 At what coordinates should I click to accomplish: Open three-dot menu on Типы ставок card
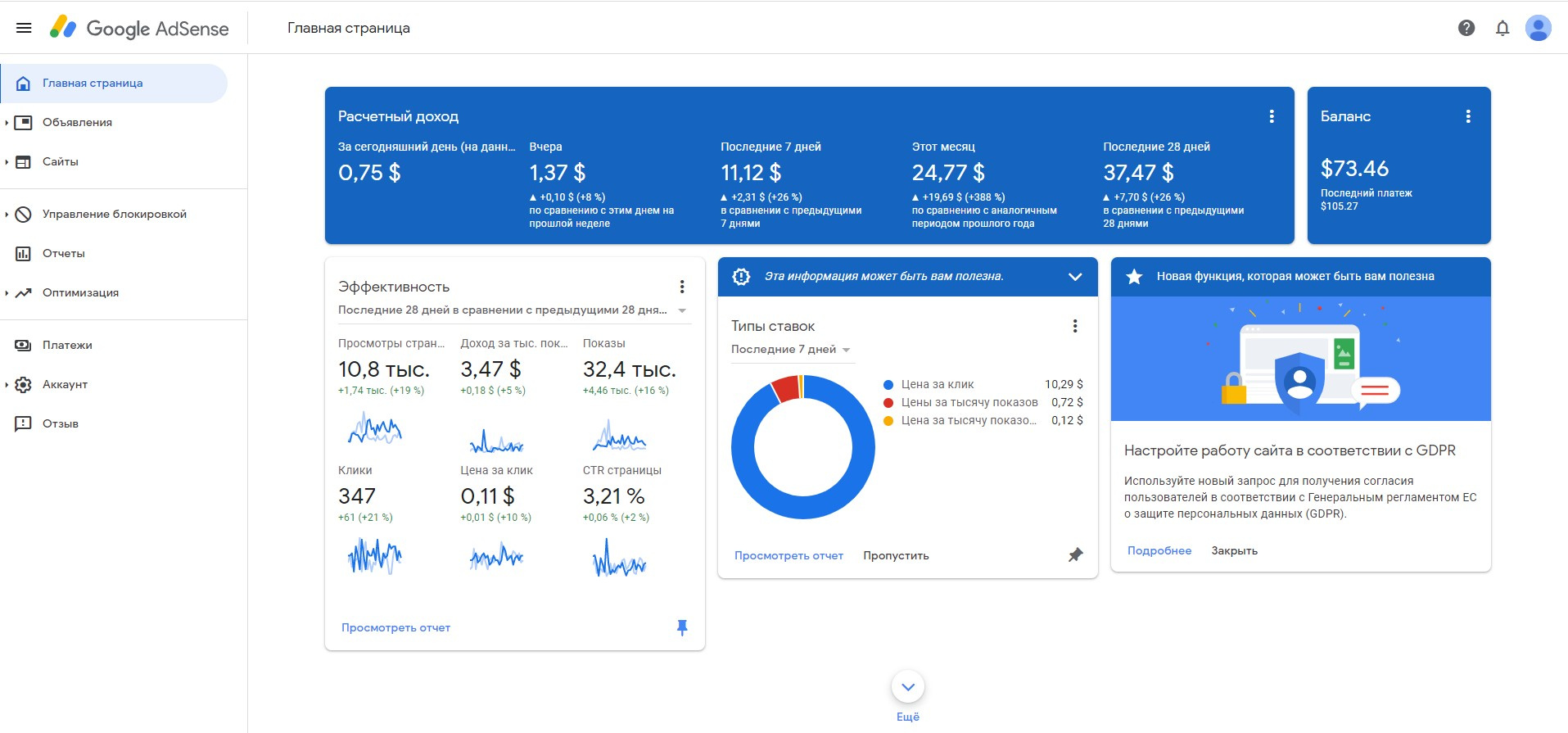[1075, 326]
